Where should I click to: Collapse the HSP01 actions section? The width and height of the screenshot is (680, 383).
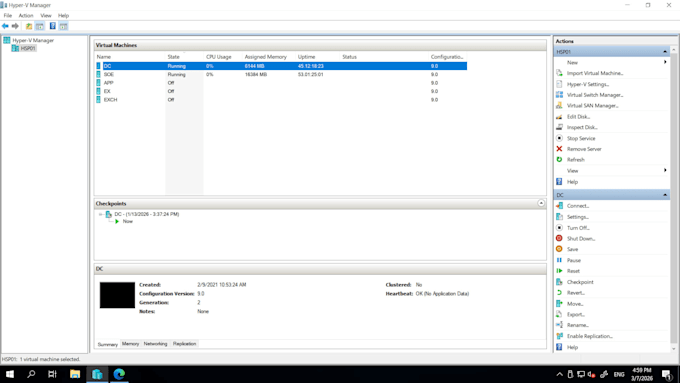coord(665,52)
